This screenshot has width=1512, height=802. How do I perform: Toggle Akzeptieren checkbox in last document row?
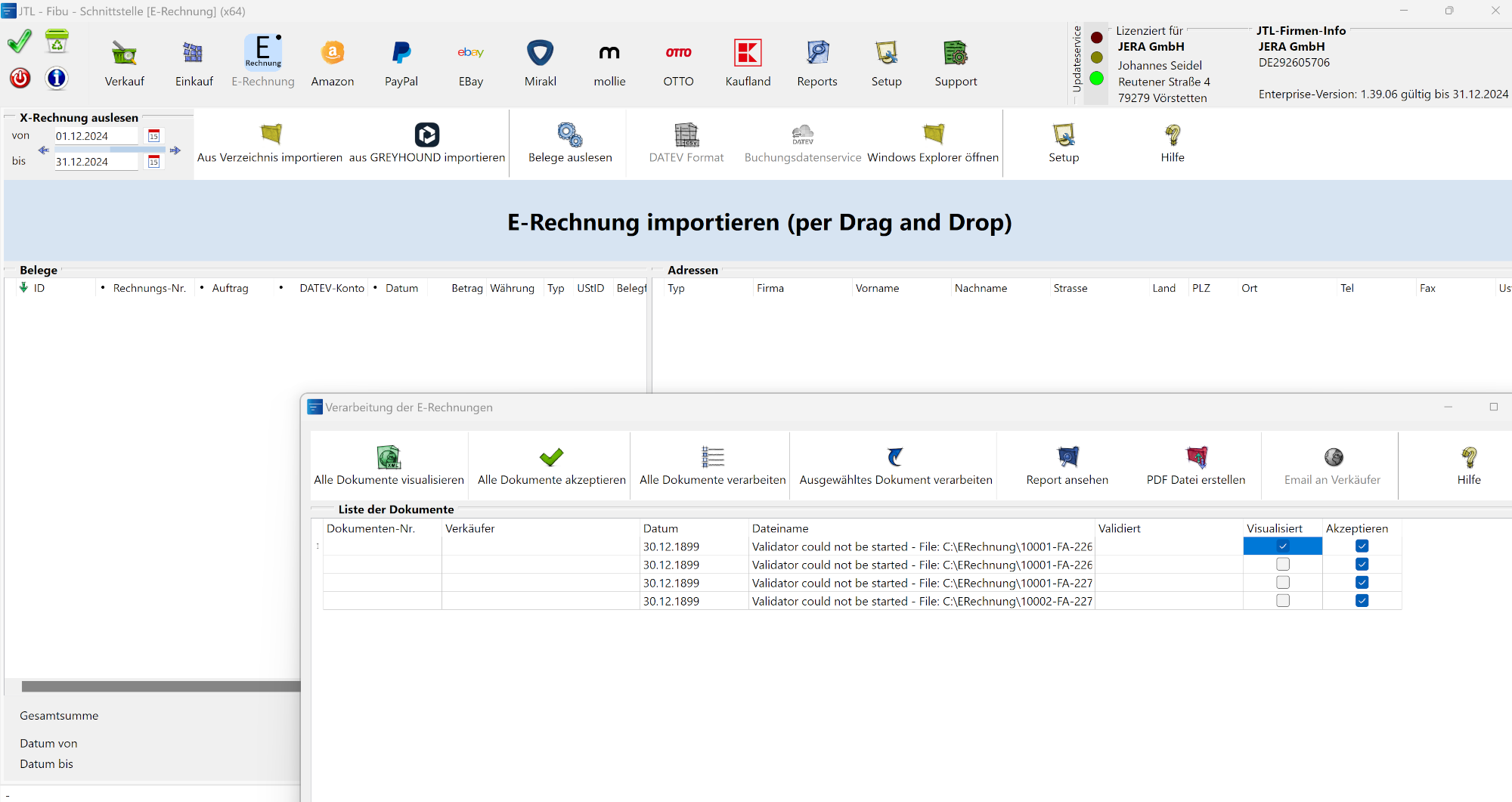(1362, 601)
